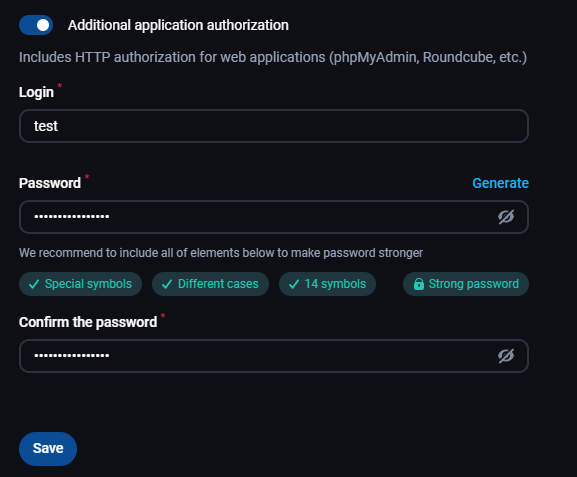The height and width of the screenshot is (477, 577).
Task: Click the red required asterisk beside Login
Action: point(60,86)
